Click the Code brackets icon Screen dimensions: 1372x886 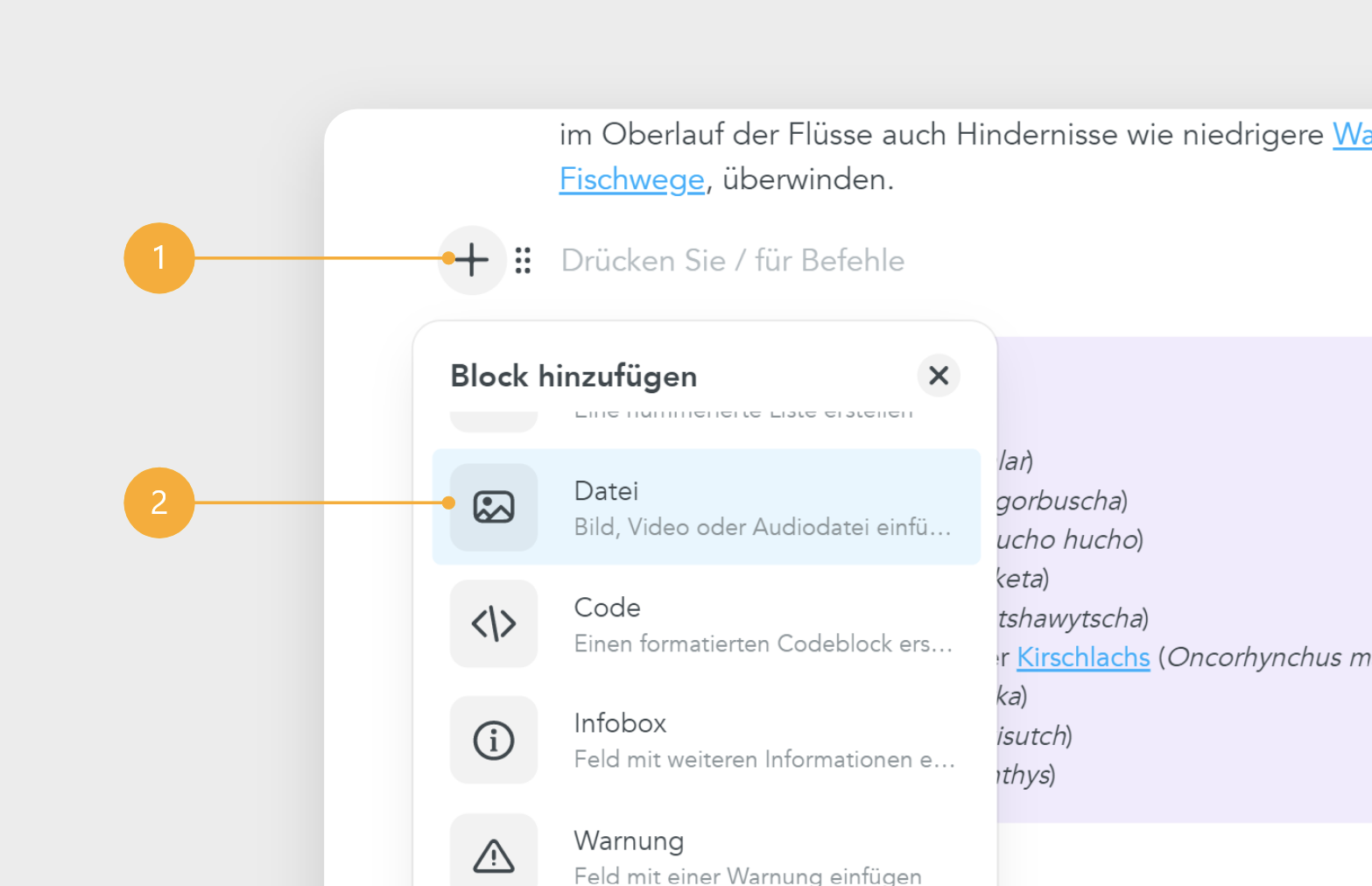(494, 623)
